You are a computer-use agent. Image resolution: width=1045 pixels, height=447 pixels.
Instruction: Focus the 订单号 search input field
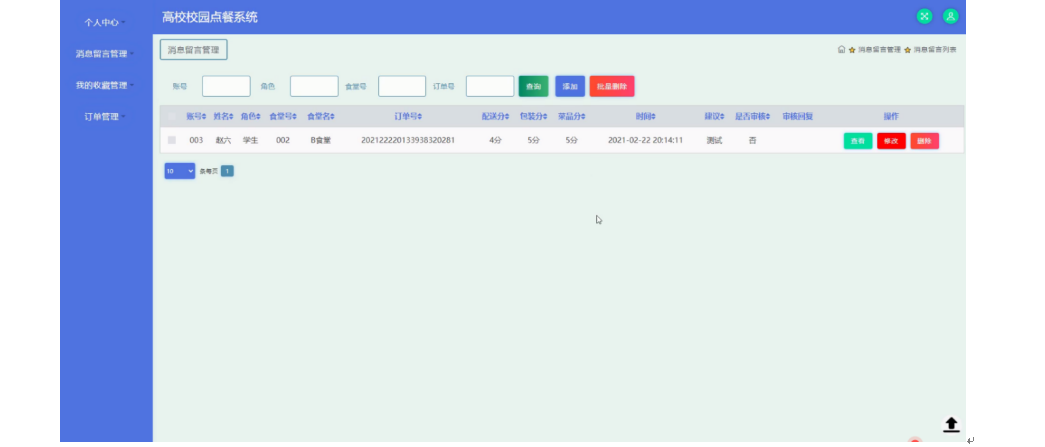[490, 87]
